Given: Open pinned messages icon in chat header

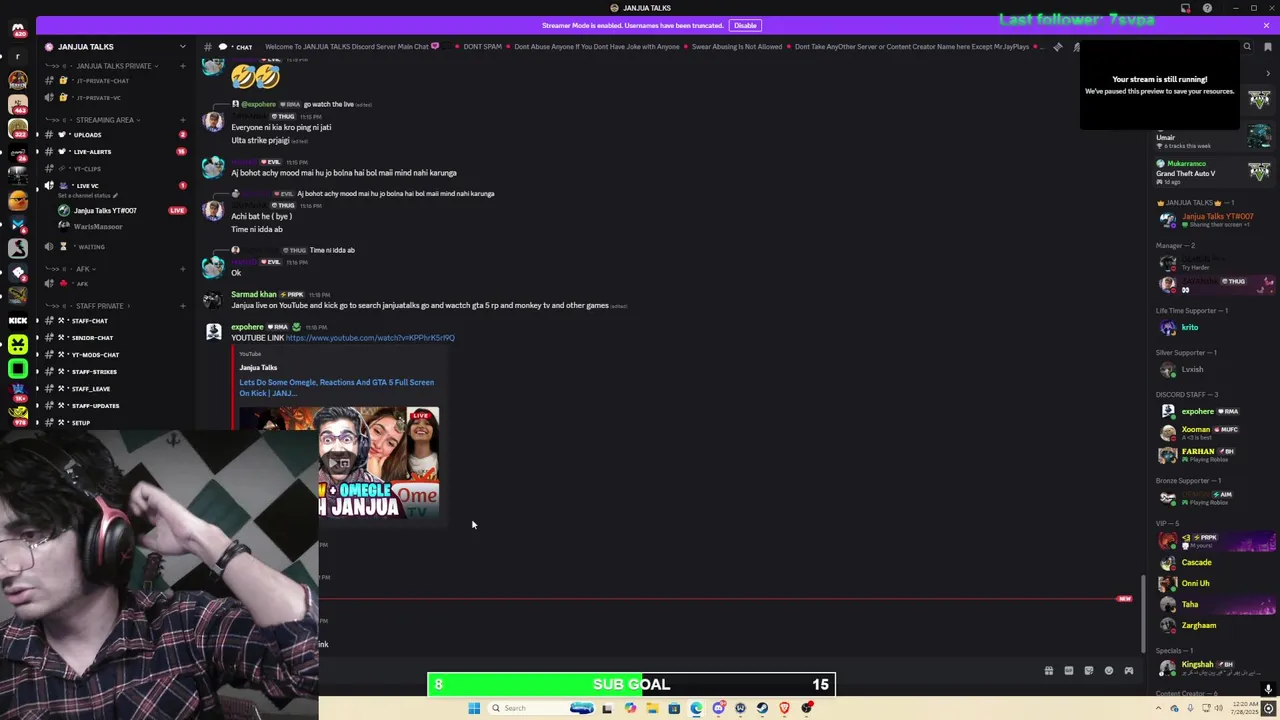Looking at the screenshot, I should coord(1058,46).
